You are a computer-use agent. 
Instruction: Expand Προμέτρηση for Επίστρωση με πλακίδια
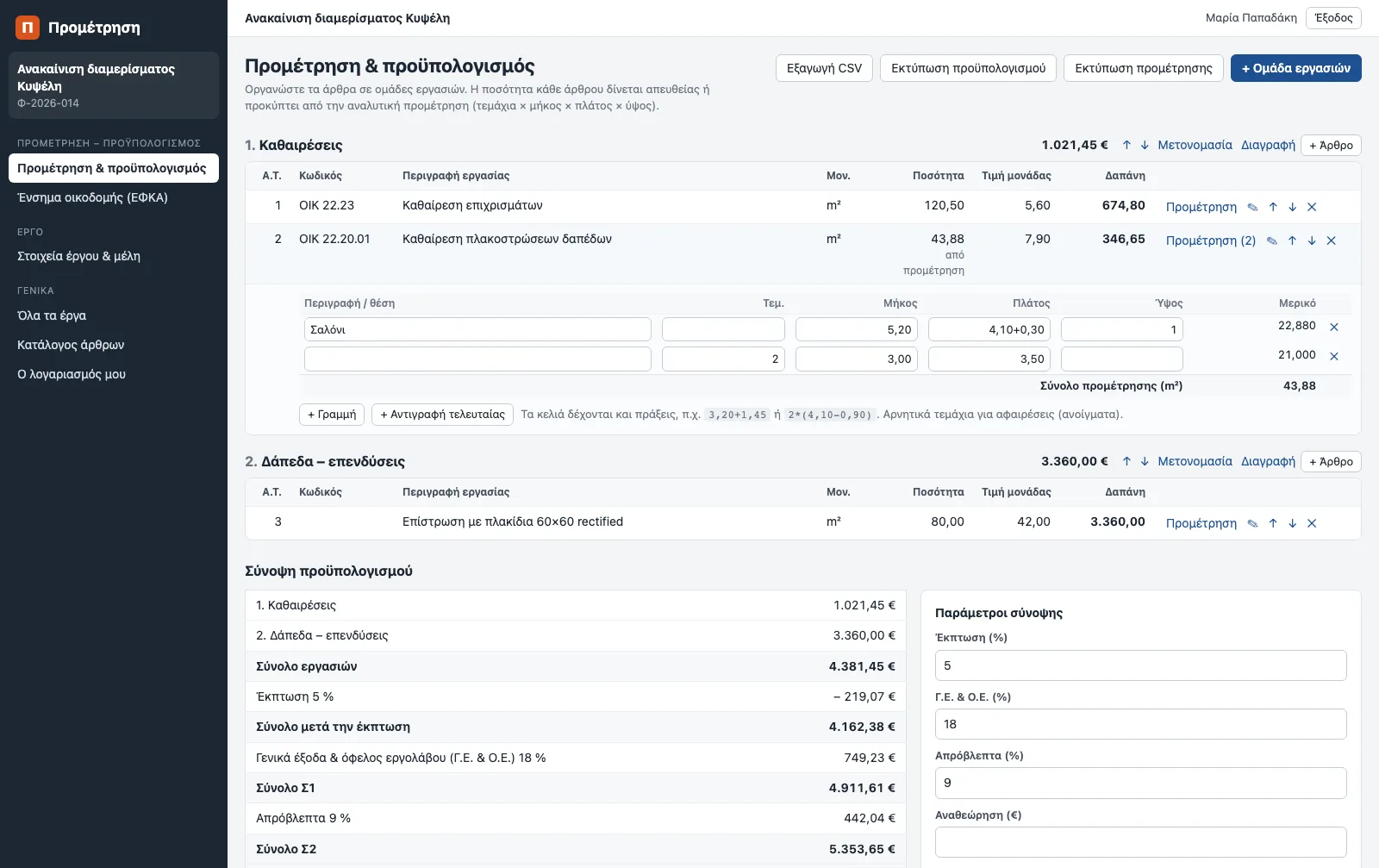[x=1201, y=523]
